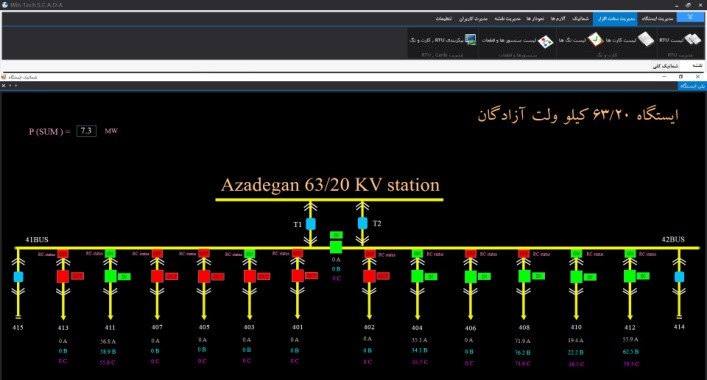Select feeder 415 blue element
The image size is (707, 380).
(18, 277)
